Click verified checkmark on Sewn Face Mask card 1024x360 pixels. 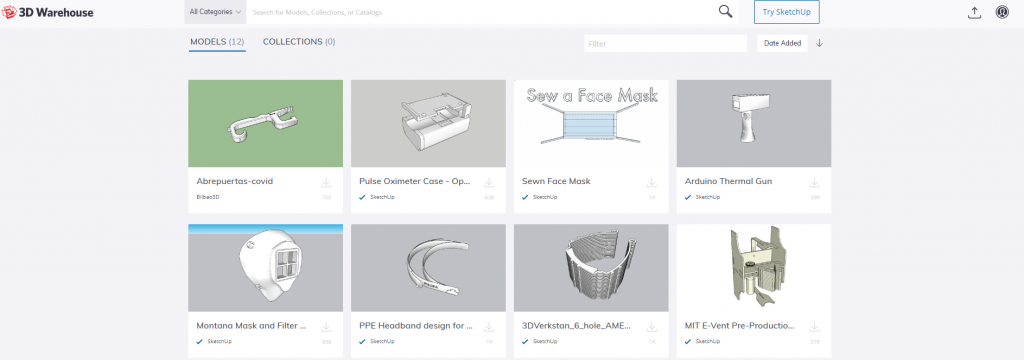525,197
